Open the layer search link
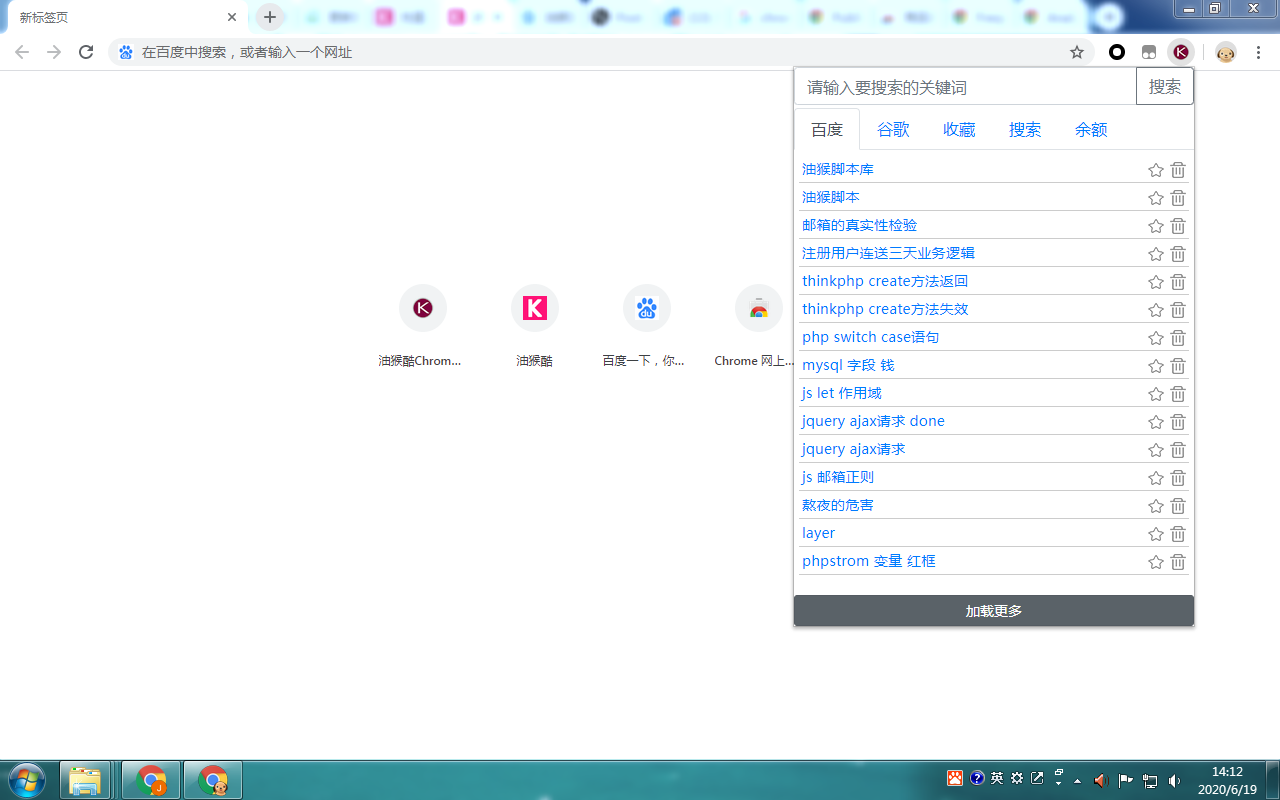1280x800 pixels. coord(818,534)
